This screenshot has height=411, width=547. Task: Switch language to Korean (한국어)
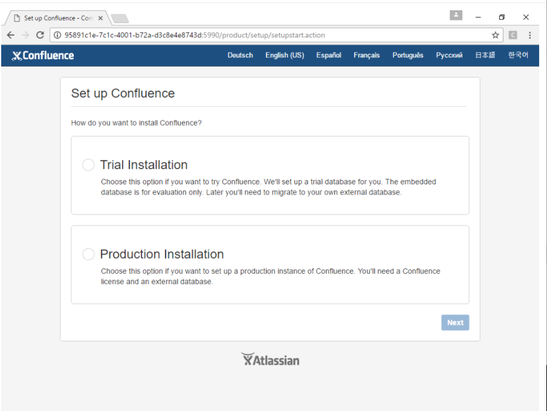(x=518, y=55)
